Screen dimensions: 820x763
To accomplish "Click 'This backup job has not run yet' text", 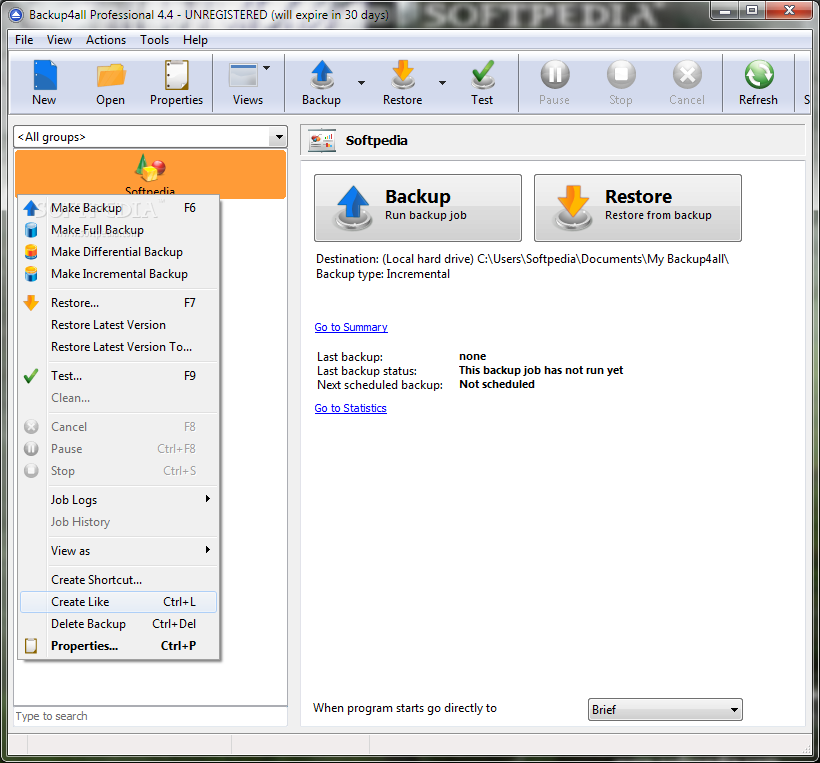I will pyautogui.click(x=541, y=370).
